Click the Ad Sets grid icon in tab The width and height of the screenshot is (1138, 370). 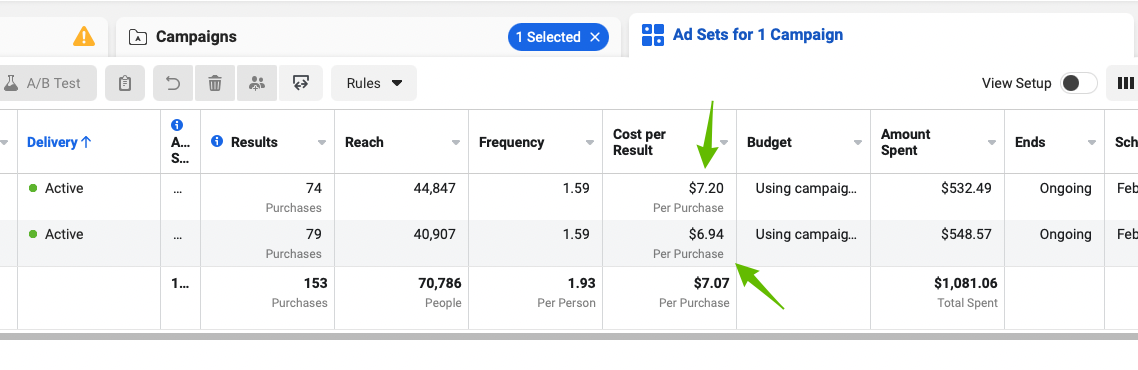(x=652, y=35)
